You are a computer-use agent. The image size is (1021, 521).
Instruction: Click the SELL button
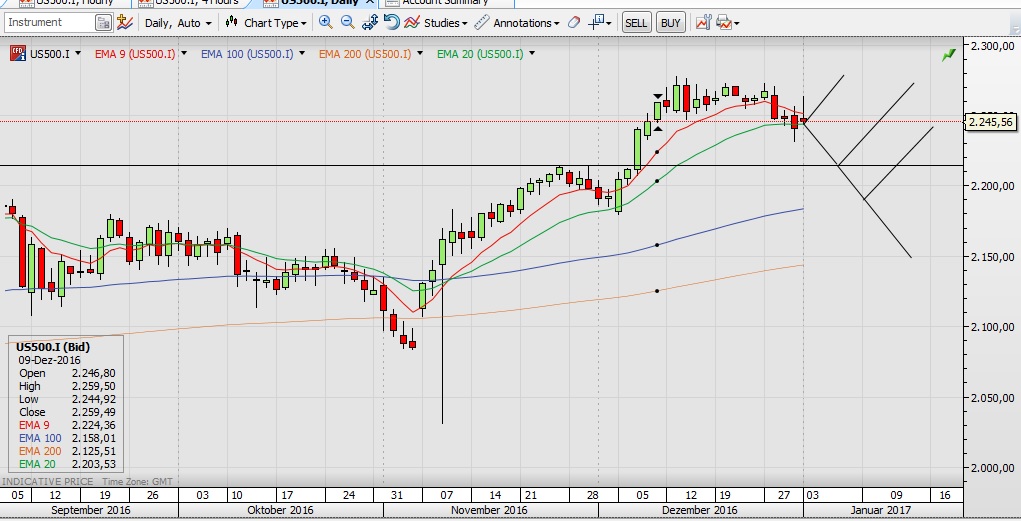click(x=636, y=23)
